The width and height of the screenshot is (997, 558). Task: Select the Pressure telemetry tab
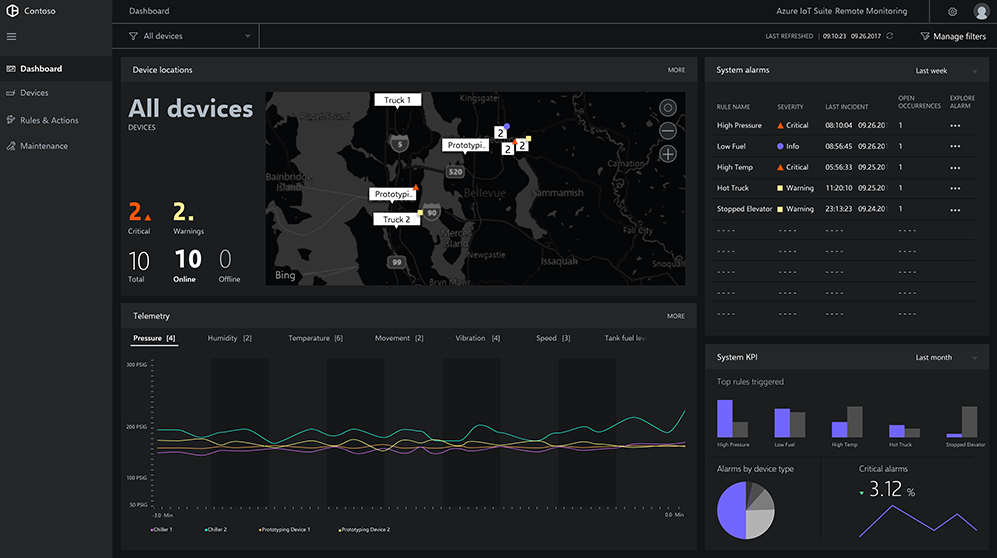[x=154, y=338]
